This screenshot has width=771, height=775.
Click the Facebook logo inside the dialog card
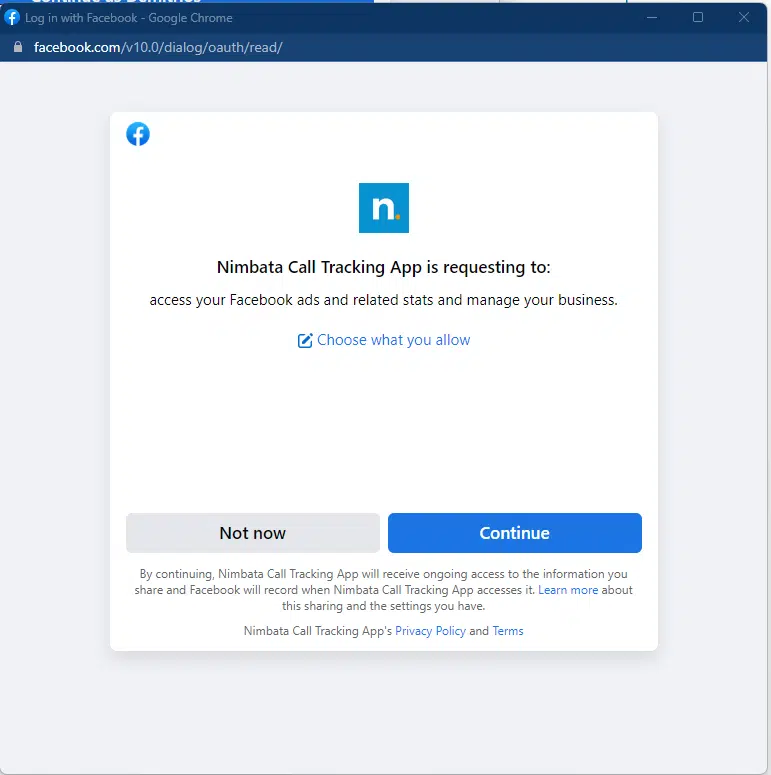(138, 134)
